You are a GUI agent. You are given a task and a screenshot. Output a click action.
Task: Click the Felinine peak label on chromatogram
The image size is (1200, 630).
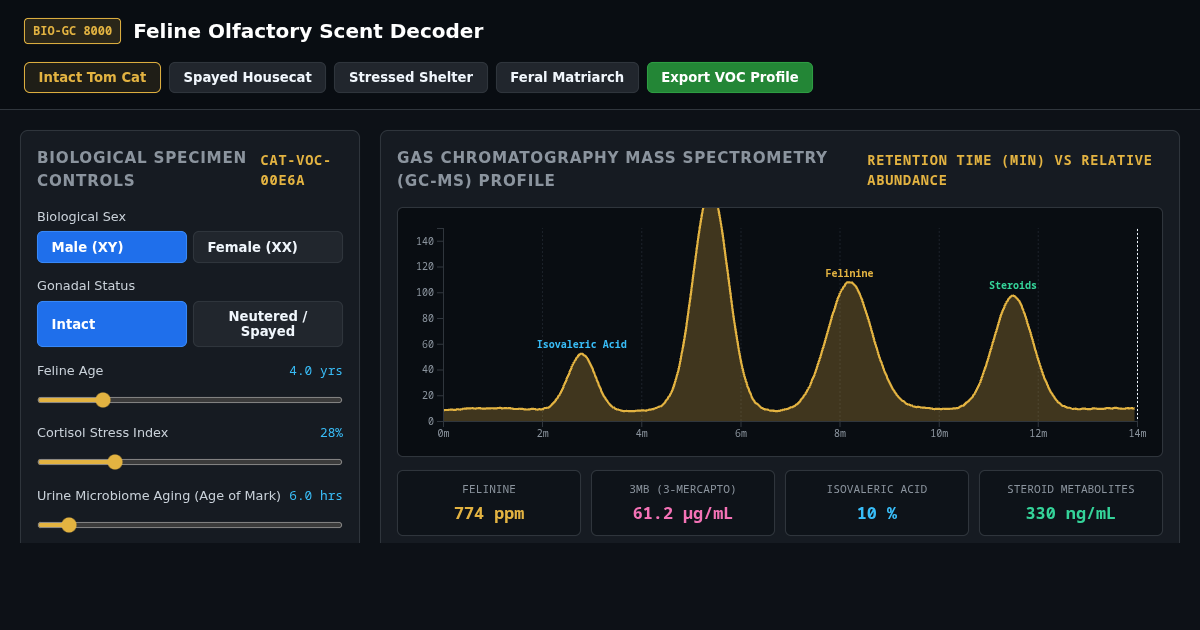click(849, 274)
